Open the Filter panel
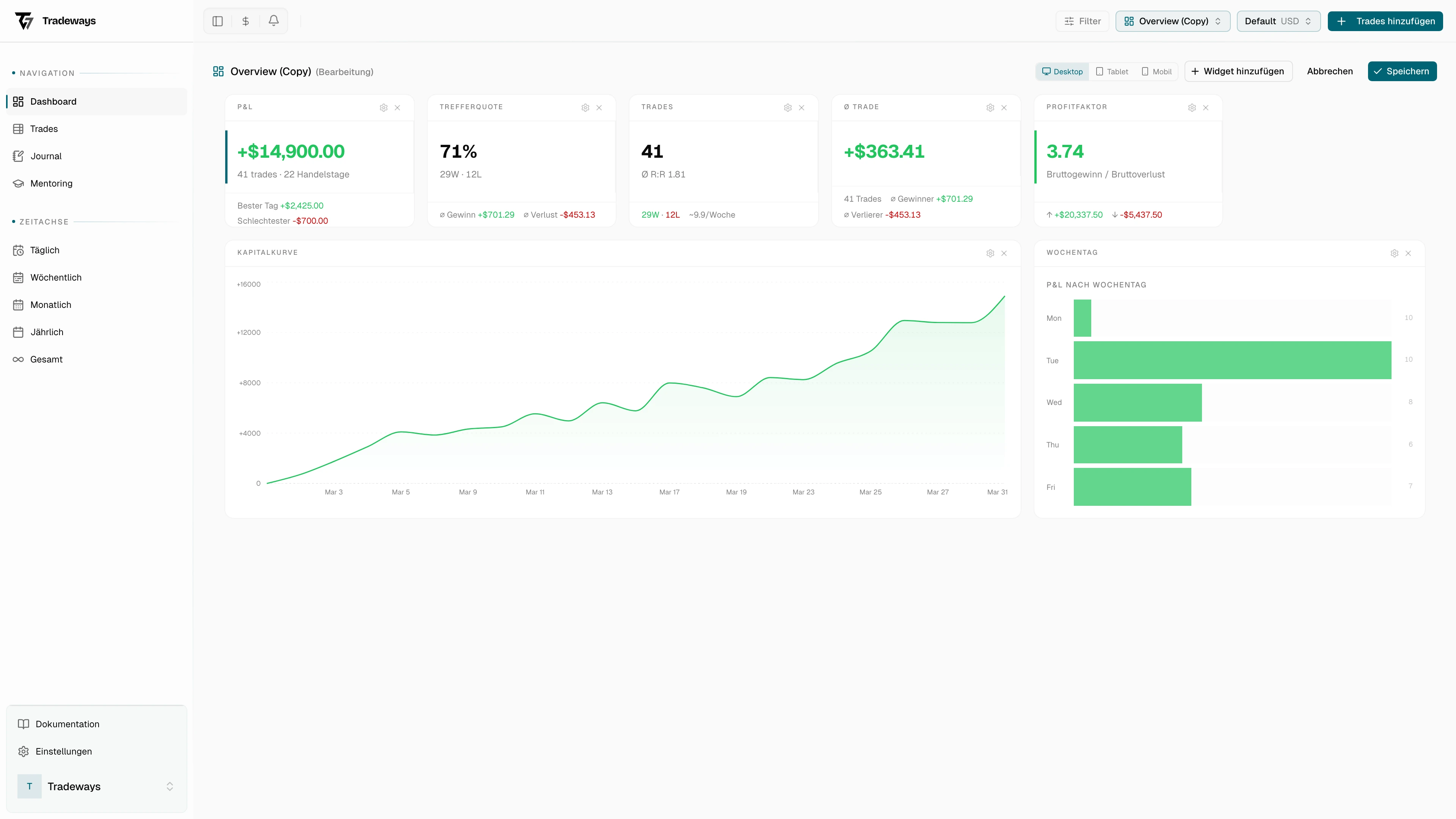Image resolution: width=1456 pixels, height=819 pixels. click(x=1082, y=21)
